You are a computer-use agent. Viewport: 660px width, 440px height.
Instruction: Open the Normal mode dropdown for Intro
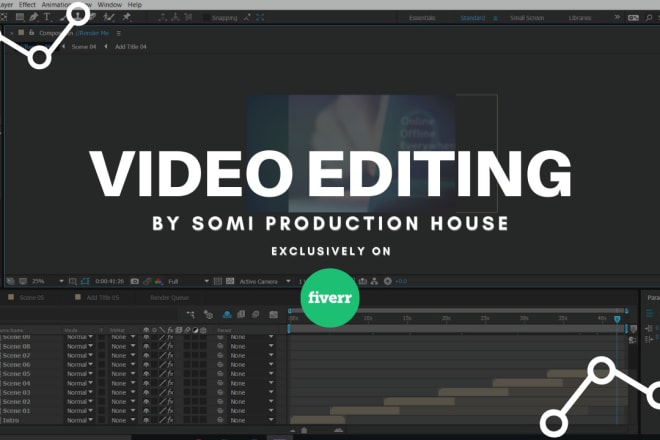tap(80, 420)
